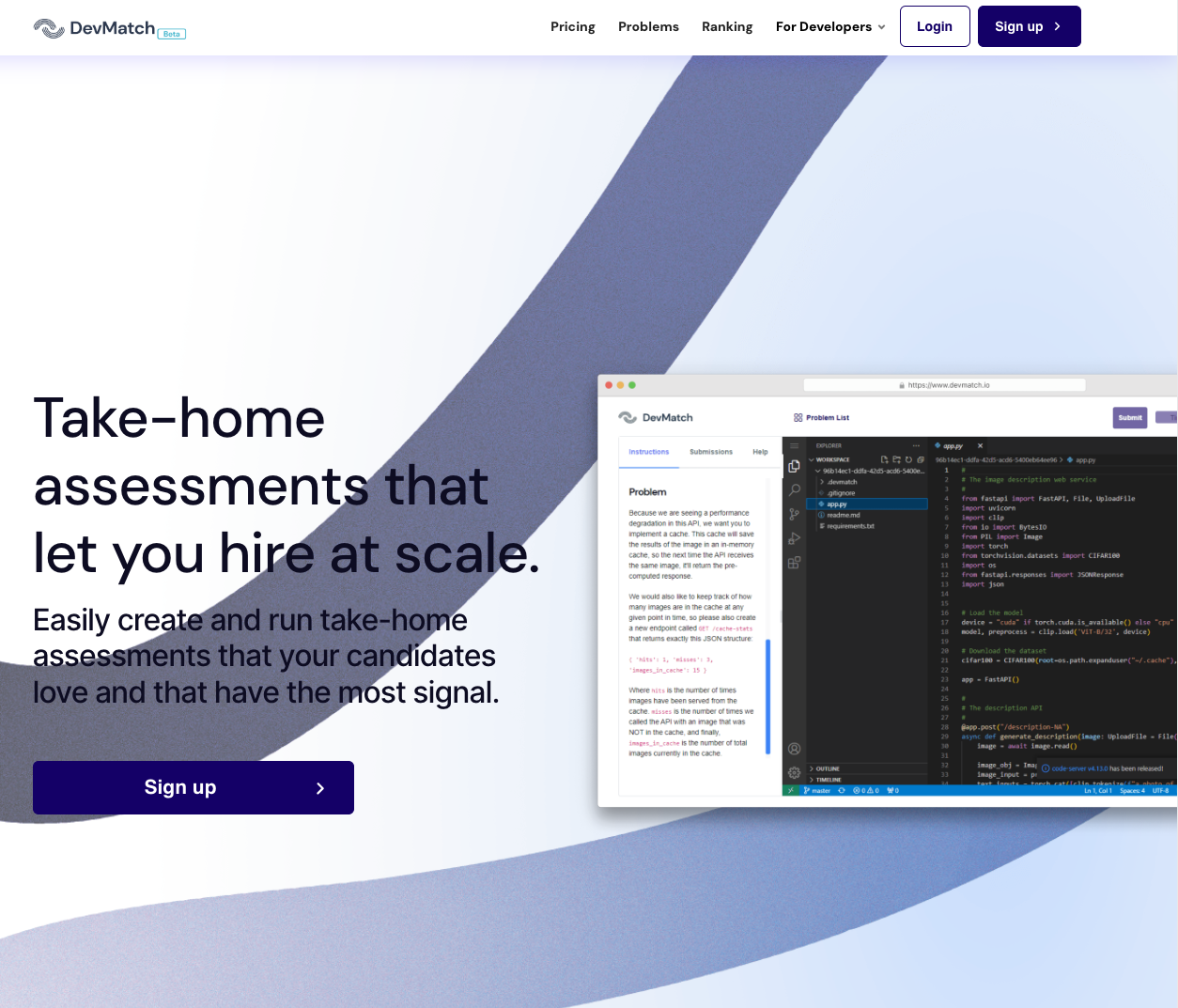
Task: Open the Source Control icon in the activity bar
Action: point(795,514)
